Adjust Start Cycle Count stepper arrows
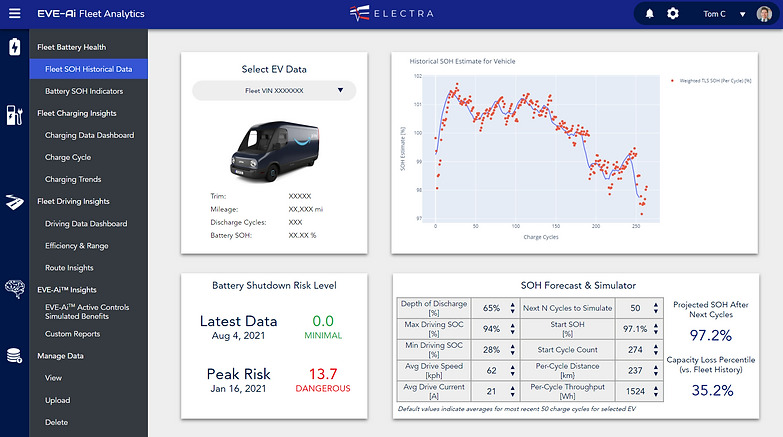783x437 pixels. 656,350
